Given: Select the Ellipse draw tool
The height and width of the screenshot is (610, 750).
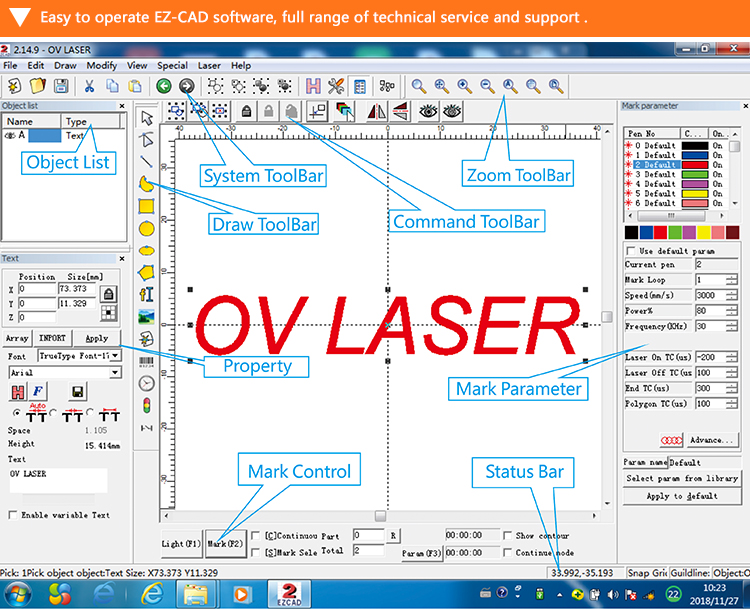Looking at the screenshot, I should (x=146, y=251).
